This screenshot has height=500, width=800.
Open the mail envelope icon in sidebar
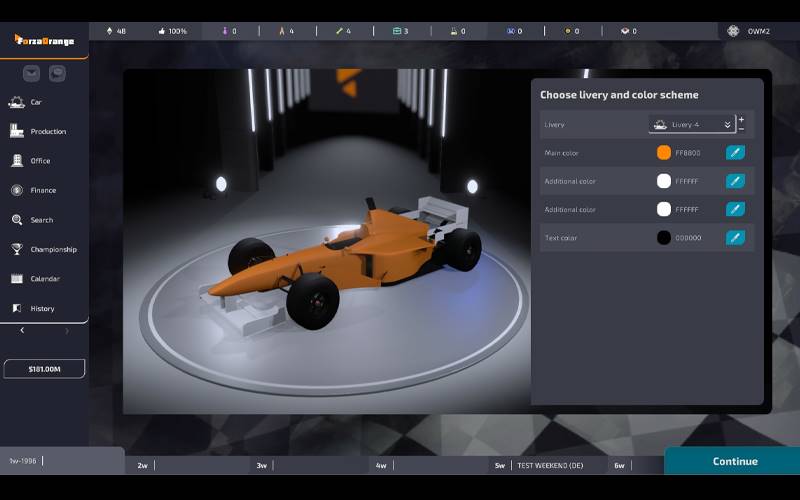pos(32,73)
